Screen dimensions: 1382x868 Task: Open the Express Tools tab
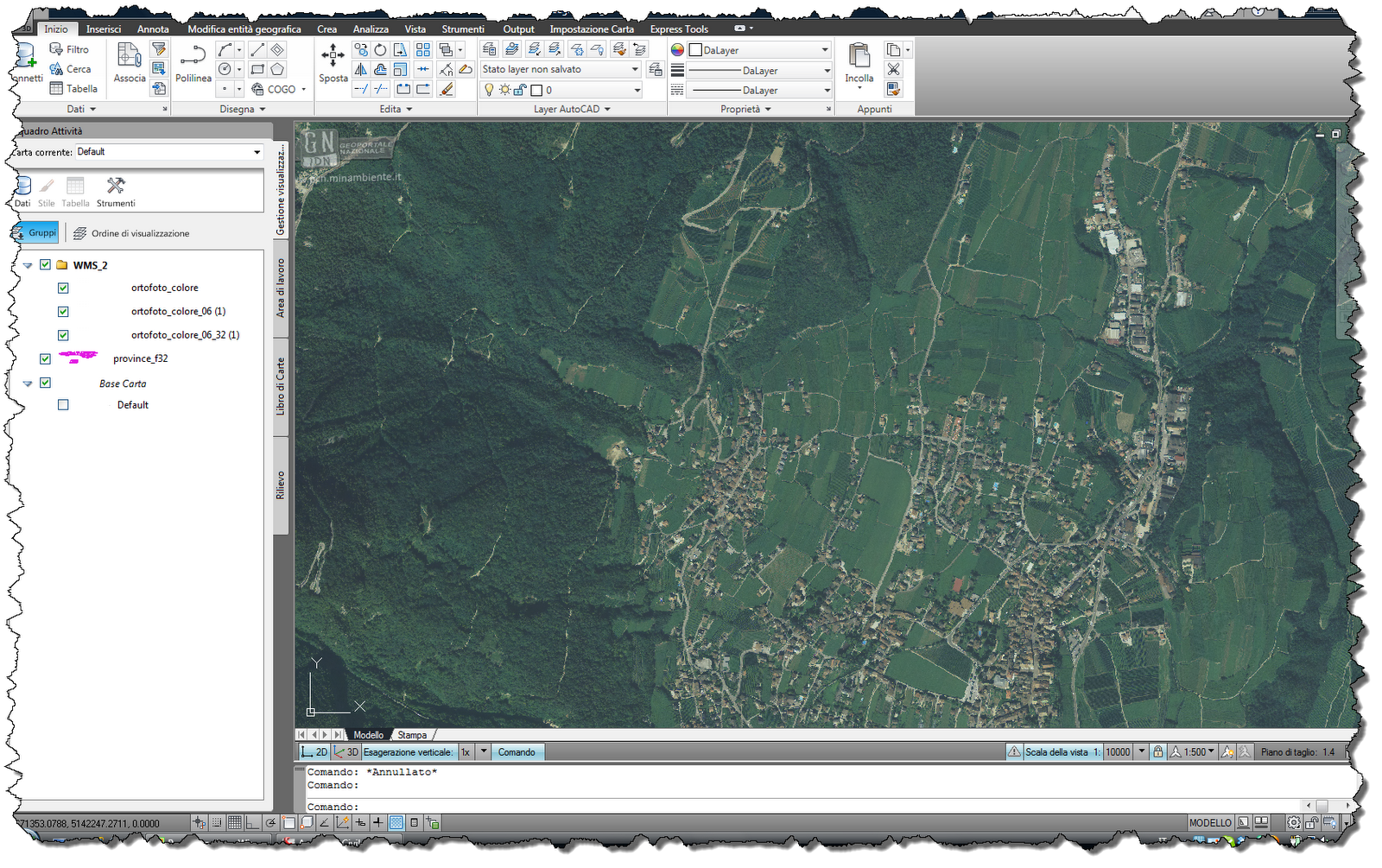[x=679, y=29]
